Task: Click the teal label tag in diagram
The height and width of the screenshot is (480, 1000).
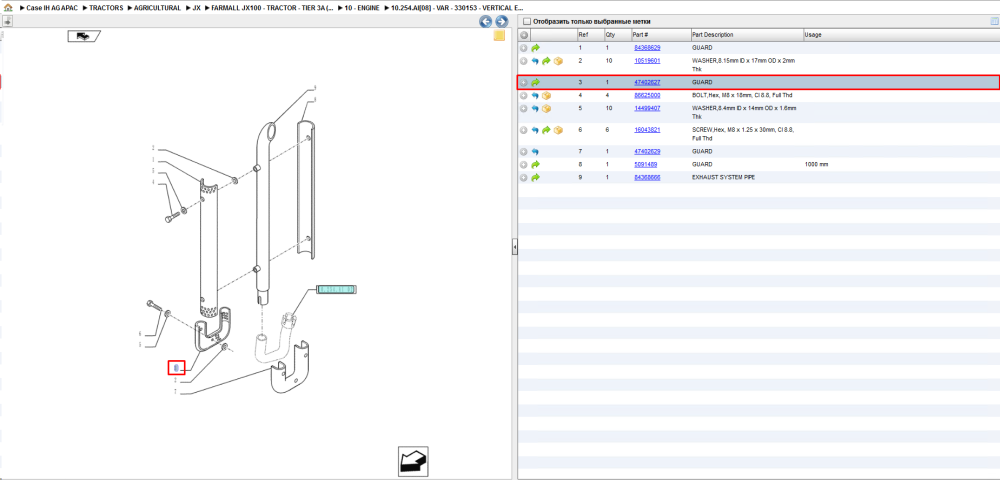Action: click(337, 289)
